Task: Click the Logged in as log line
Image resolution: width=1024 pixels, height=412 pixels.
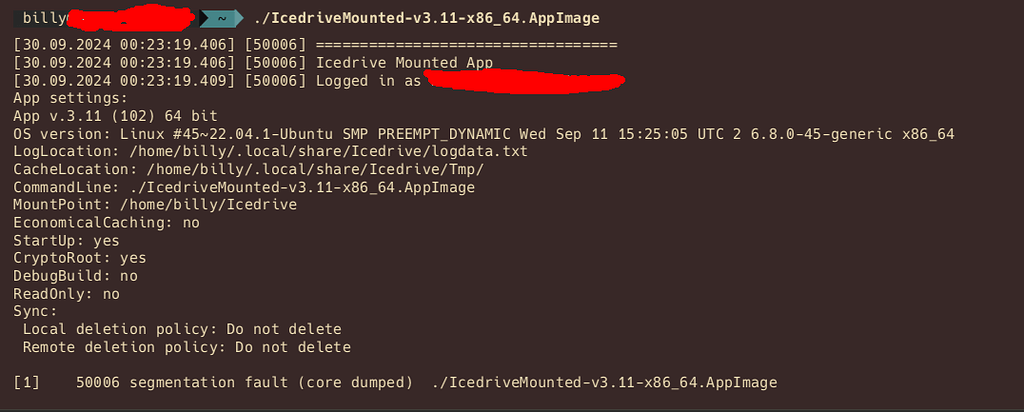Action: pyautogui.click(x=319, y=81)
